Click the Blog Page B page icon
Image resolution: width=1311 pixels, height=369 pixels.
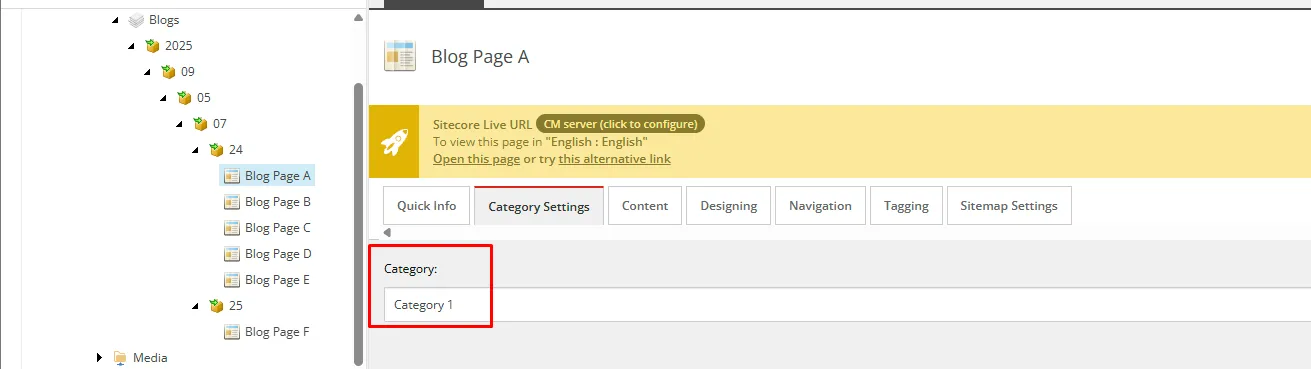click(x=232, y=202)
